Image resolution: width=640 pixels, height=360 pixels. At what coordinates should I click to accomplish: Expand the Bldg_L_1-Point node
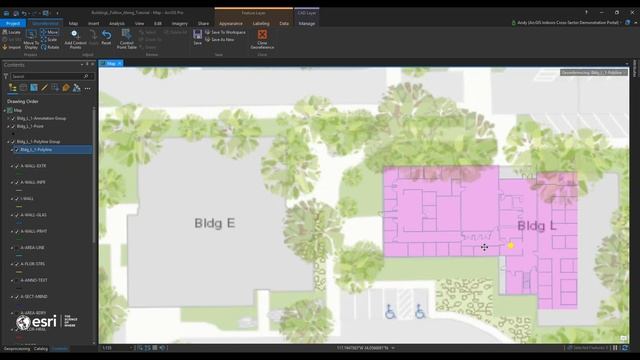(x=8, y=127)
